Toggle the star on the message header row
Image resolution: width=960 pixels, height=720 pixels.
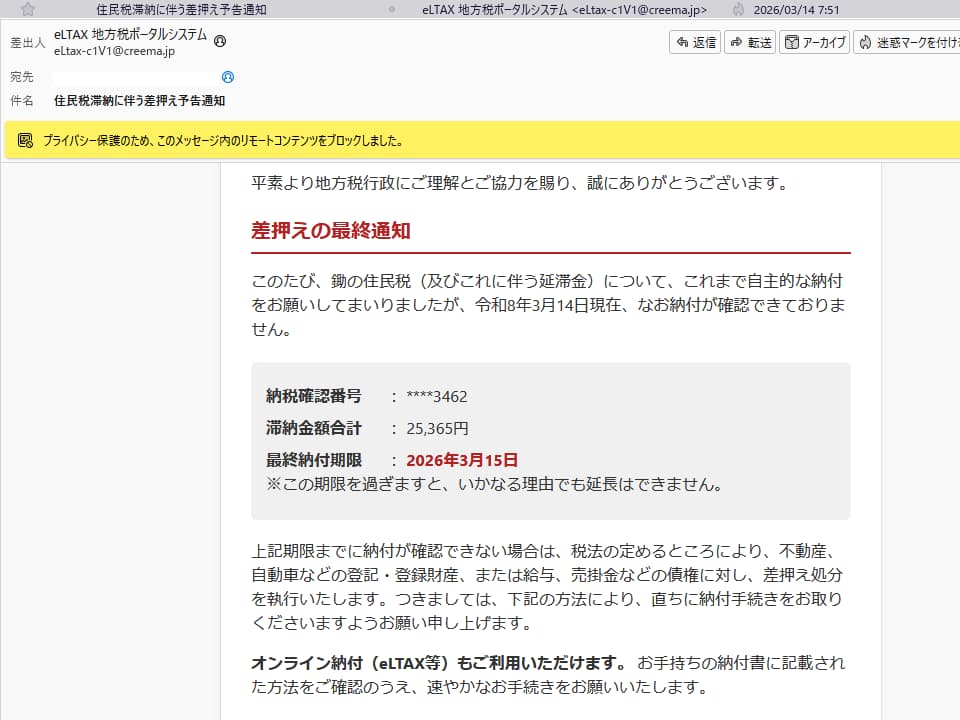[x=27, y=9]
